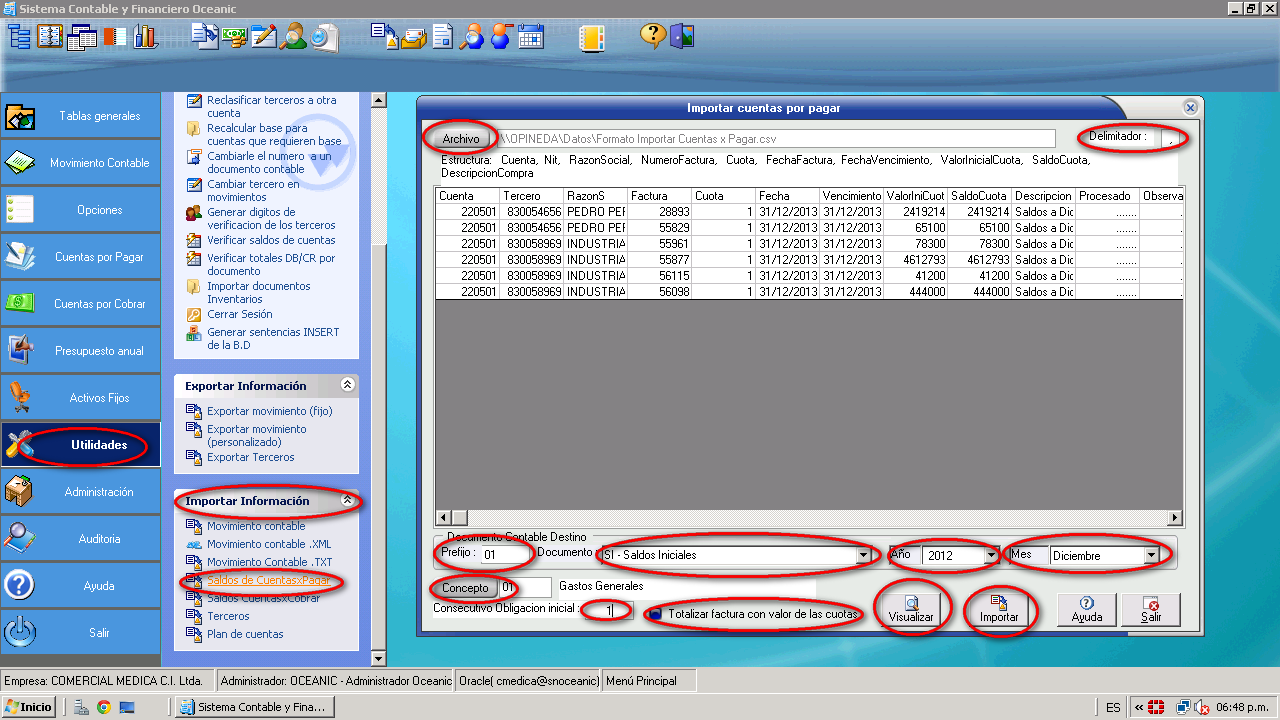
Task: Click the yellow question mark help icon
Action: point(653,37)
